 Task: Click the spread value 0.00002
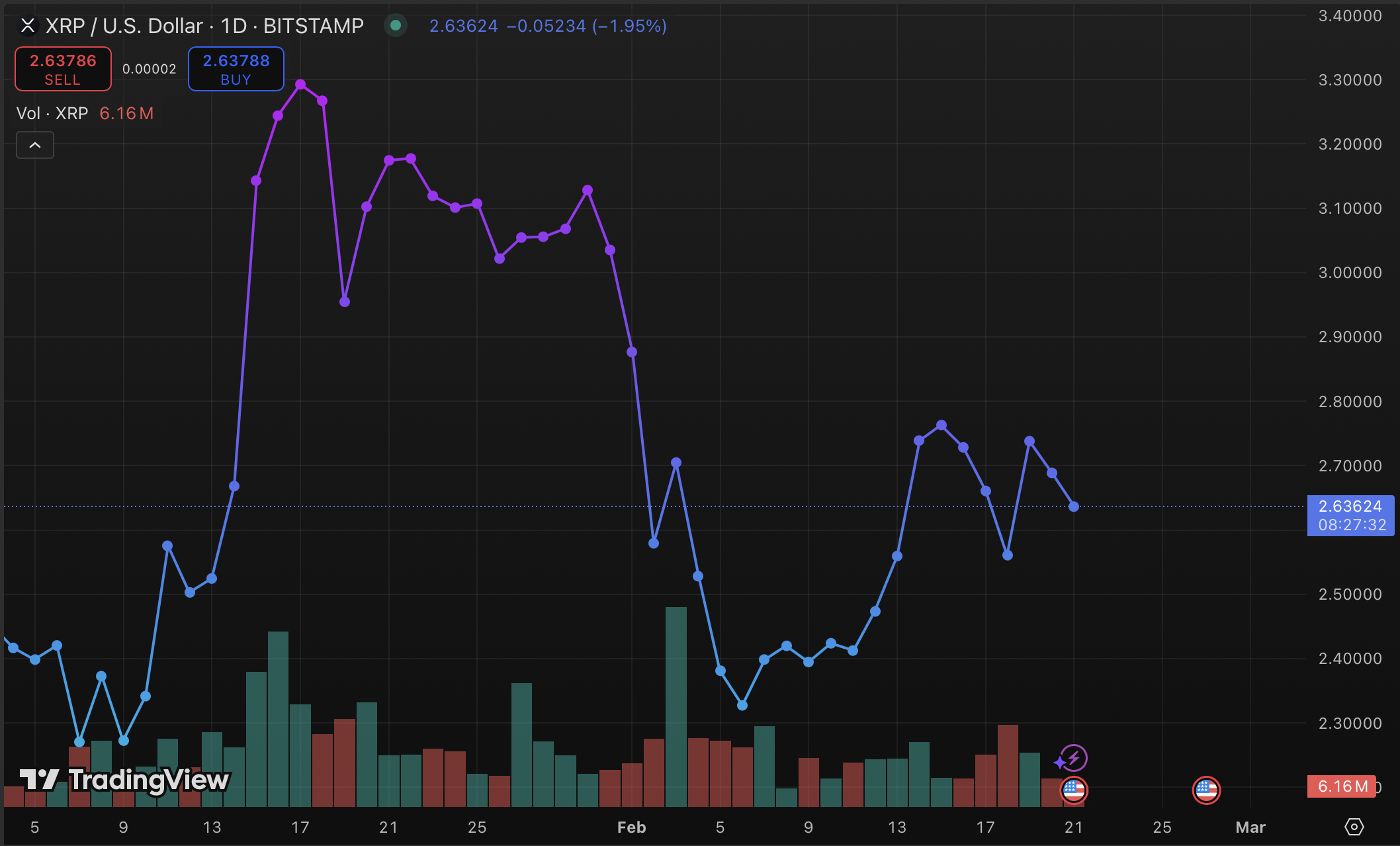[x=150, y=69]
